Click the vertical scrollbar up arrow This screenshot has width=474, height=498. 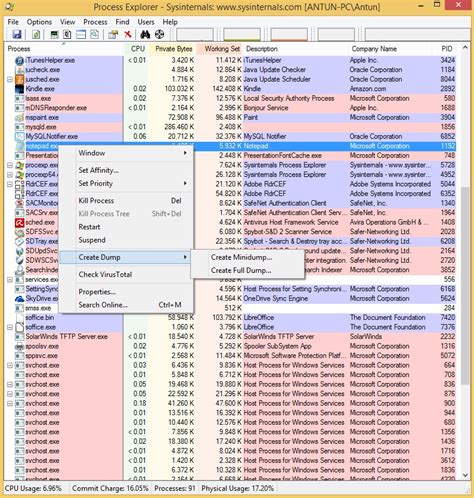click(465, 48)
